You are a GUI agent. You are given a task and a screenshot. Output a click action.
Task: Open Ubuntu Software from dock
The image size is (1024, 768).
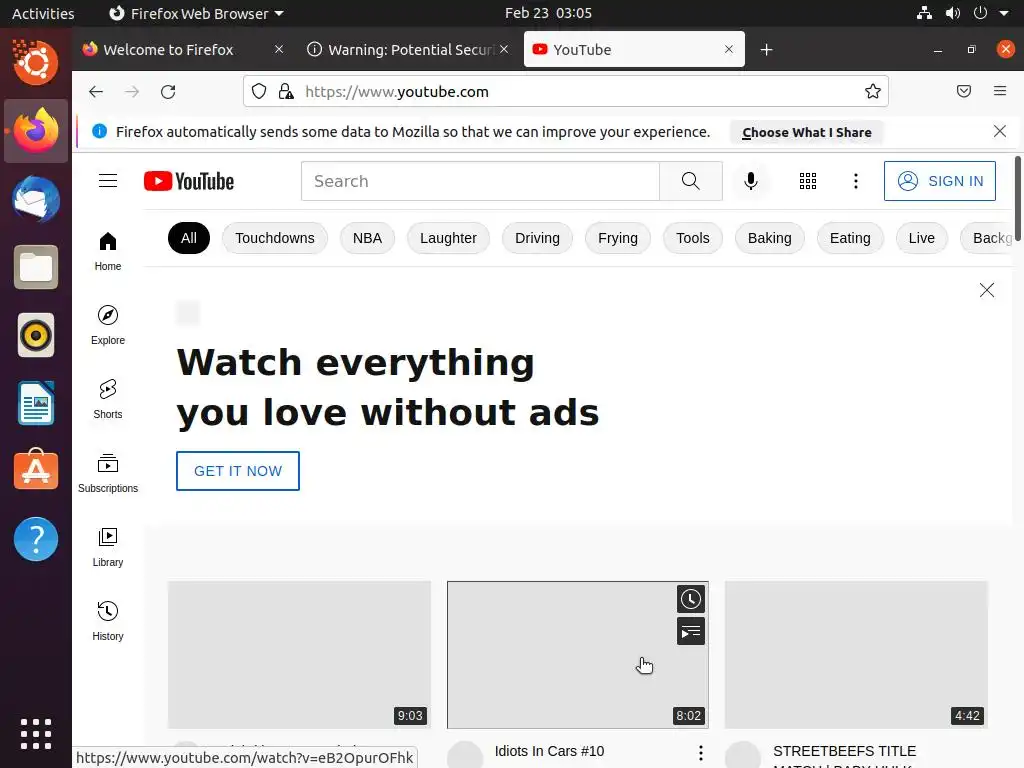pyautogui.click(x=36, y=470)
